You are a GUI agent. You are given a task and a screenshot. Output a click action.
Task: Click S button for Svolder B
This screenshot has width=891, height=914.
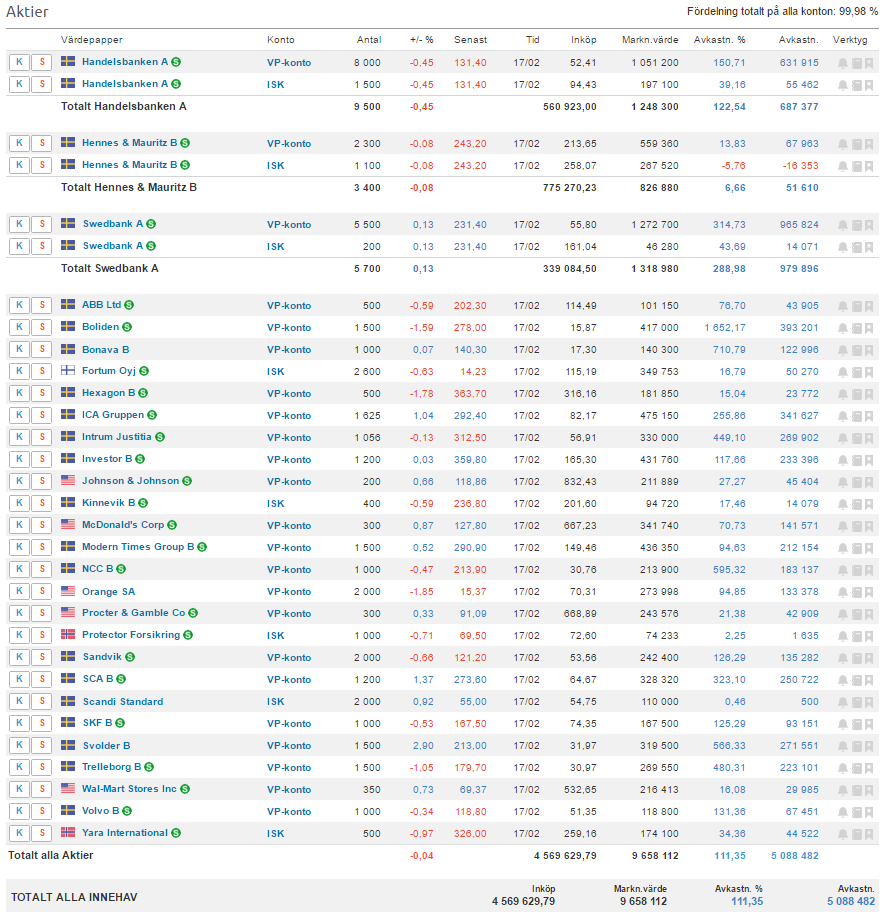tap(42, 745)
